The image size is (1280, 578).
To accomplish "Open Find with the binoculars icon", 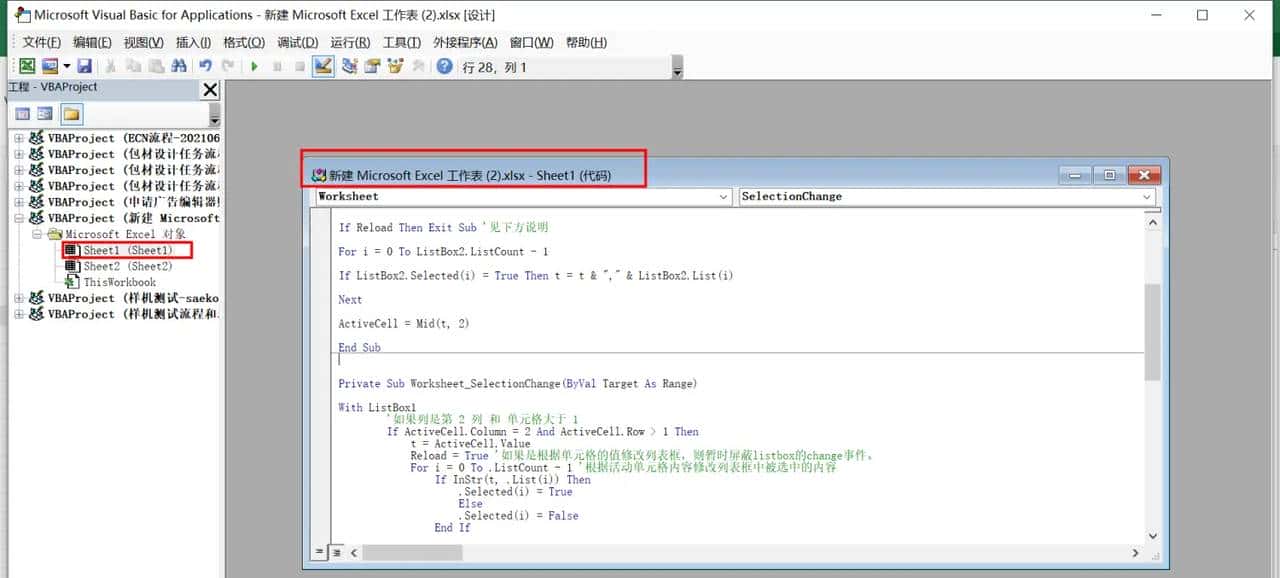I will tap(179, 66).
